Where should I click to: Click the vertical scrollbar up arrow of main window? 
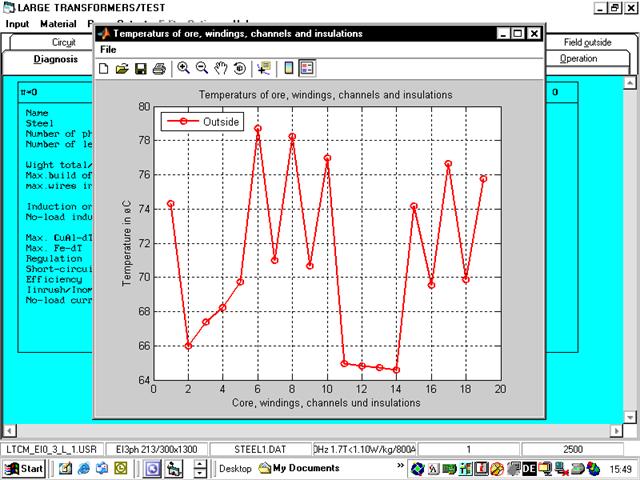click(630, 83)
